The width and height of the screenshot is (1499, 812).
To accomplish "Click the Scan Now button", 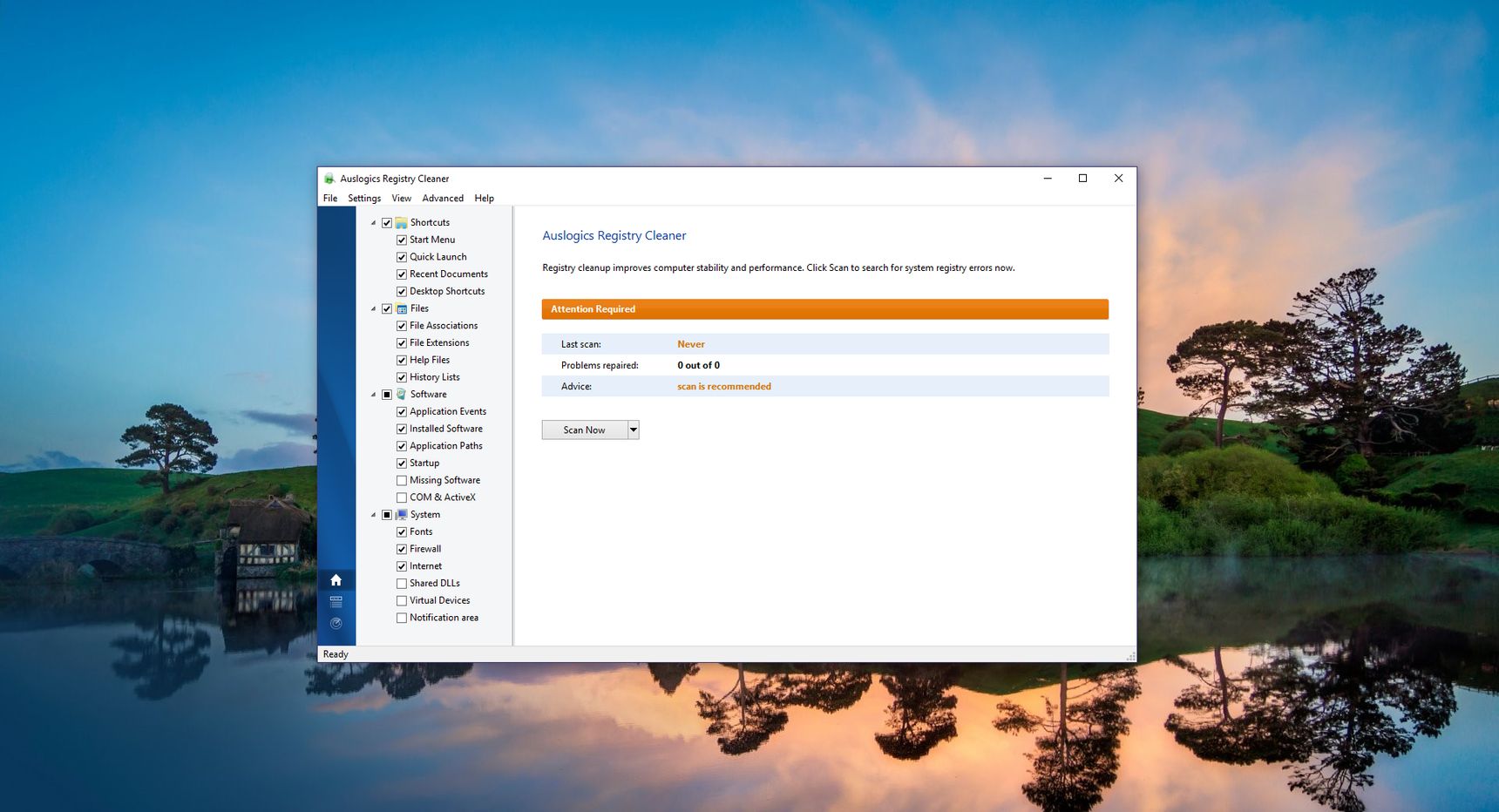I will (x=585, y=430).
